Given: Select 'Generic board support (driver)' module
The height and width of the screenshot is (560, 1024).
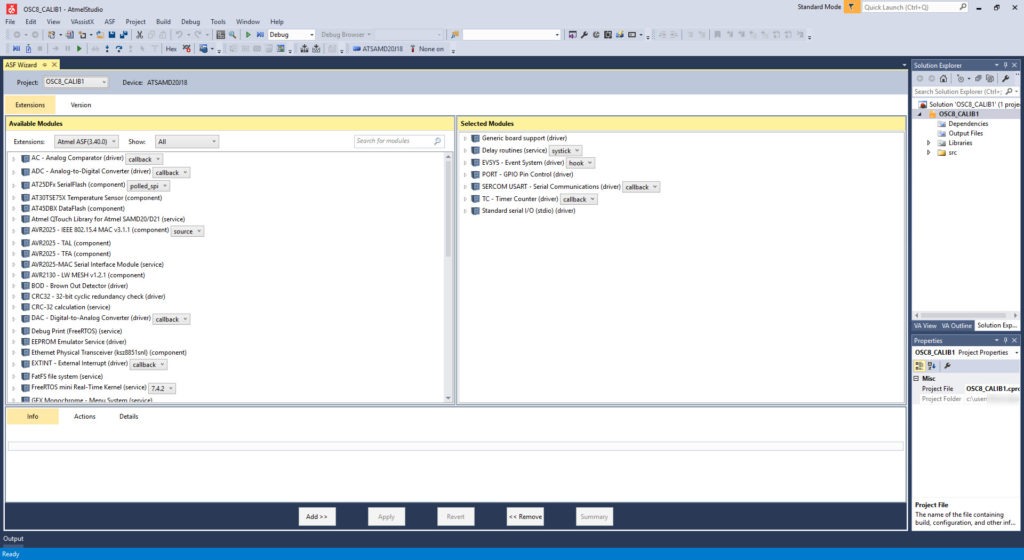Looking at the screenshot, I should pos(524,138).
